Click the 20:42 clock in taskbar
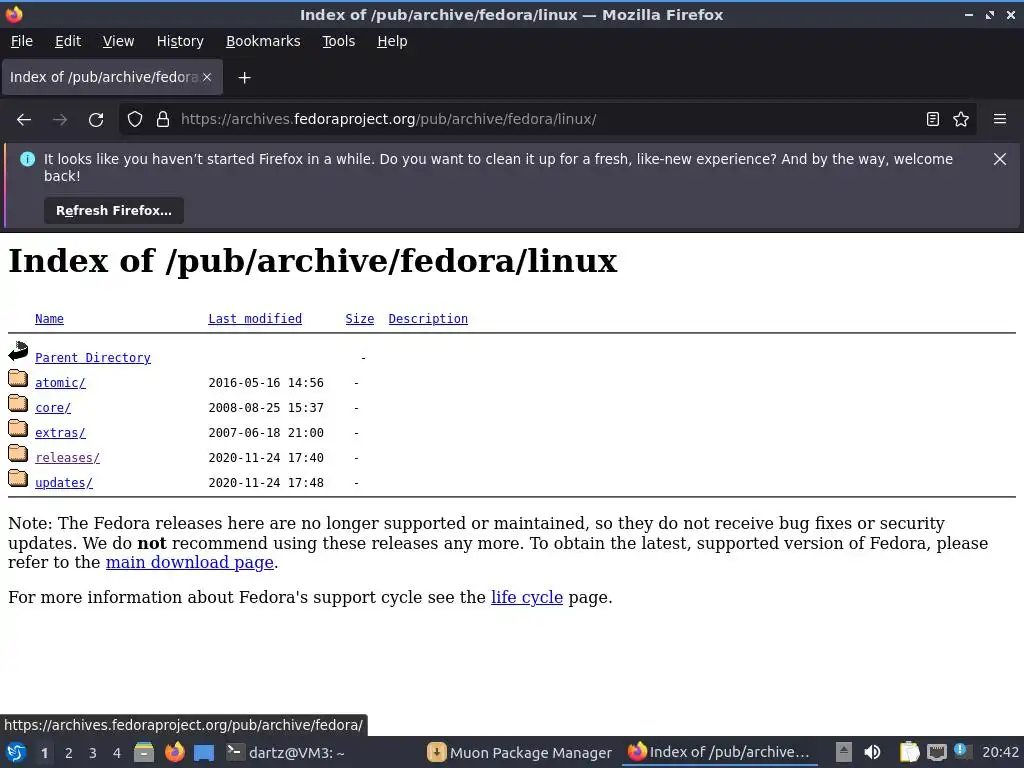 tap(1000, 752)
